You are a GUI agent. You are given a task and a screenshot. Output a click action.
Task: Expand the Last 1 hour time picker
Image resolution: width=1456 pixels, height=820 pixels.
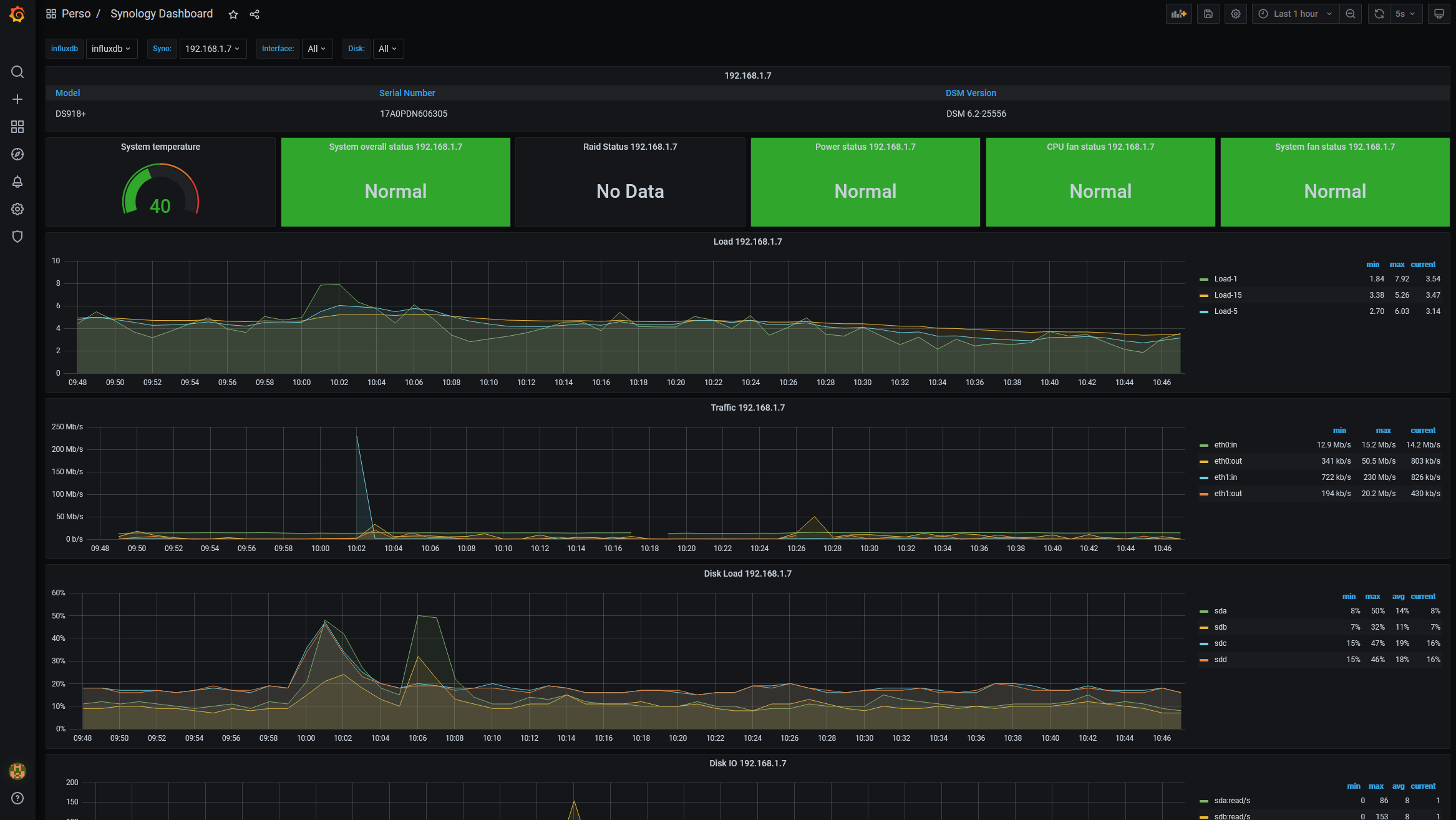(x=1295, y=14)
